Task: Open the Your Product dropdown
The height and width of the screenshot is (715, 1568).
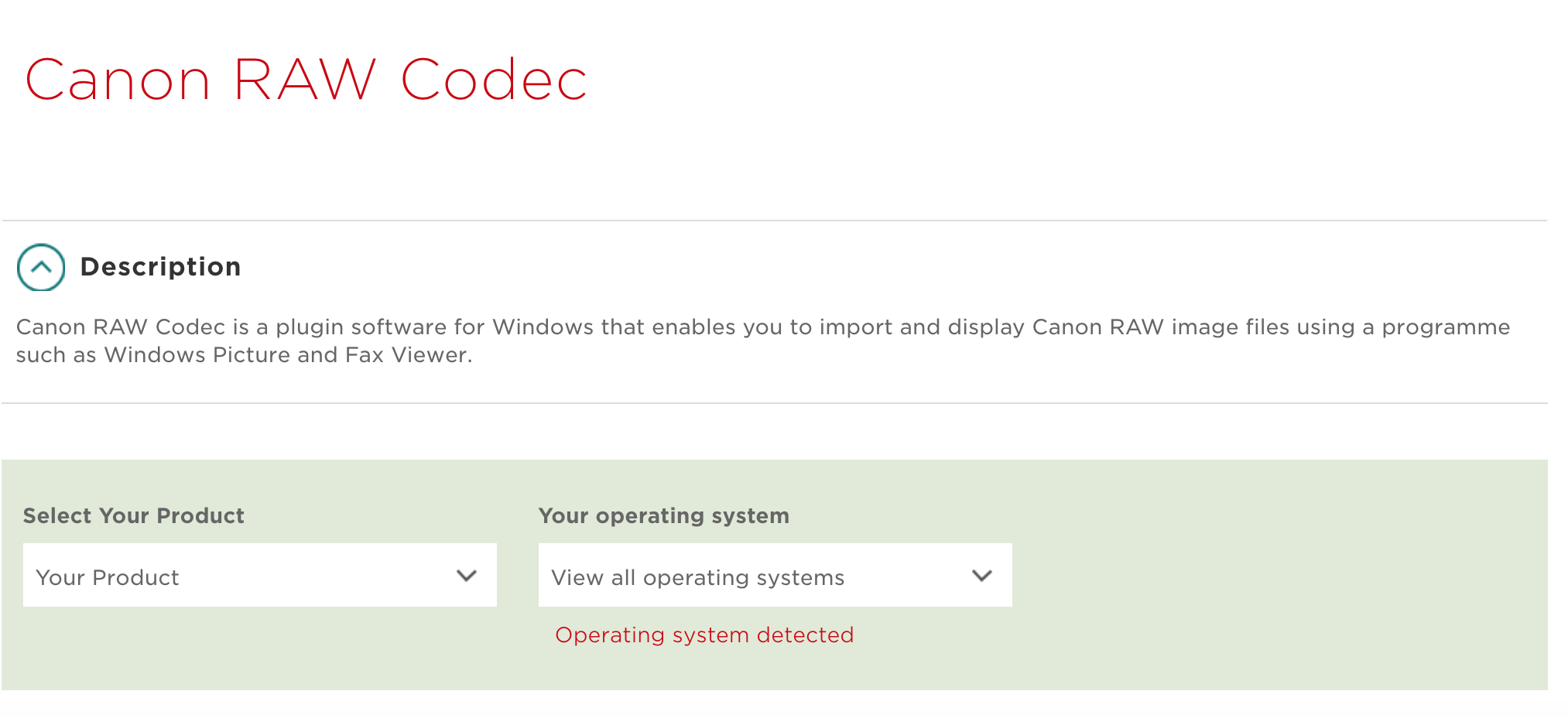Action: [259, 575]
